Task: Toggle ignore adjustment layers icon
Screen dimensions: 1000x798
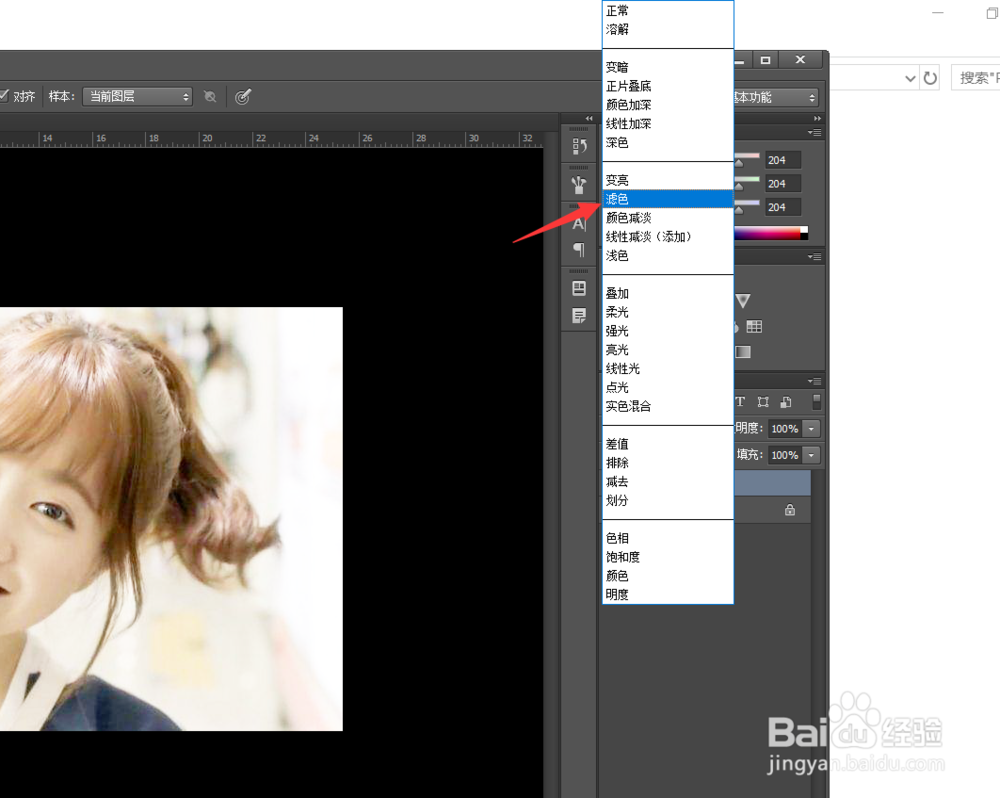Action: pyautogui.click(x=210, y=96)
